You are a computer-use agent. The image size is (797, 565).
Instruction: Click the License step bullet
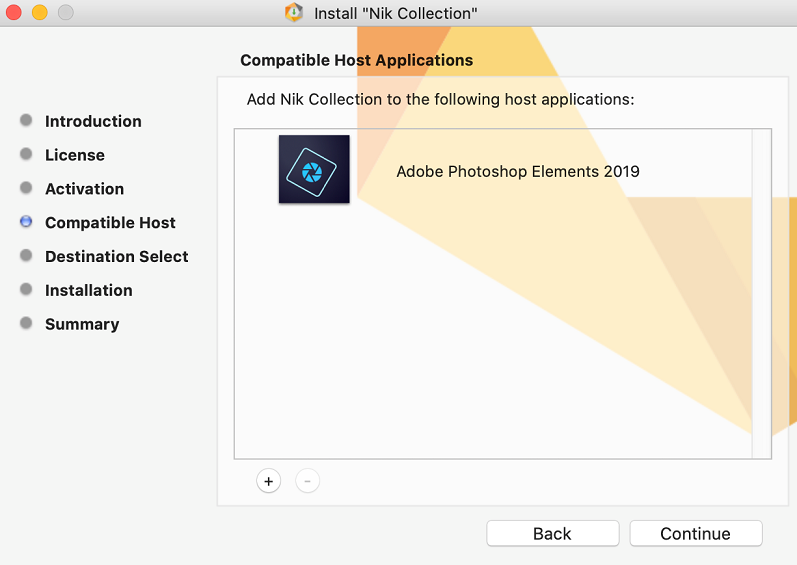[x=26, y=155]
